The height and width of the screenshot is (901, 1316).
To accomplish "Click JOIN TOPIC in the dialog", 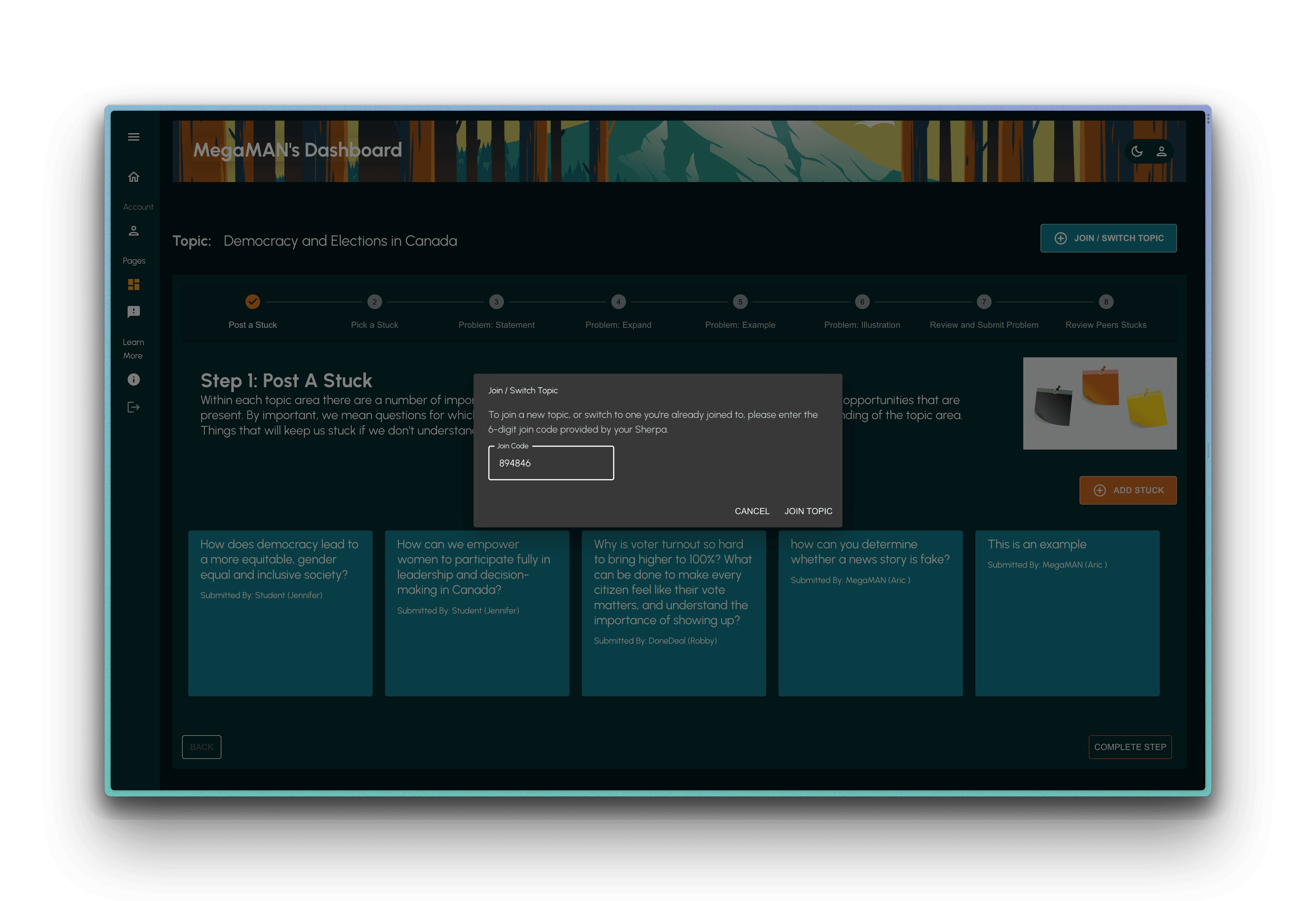I will [808, 511].
